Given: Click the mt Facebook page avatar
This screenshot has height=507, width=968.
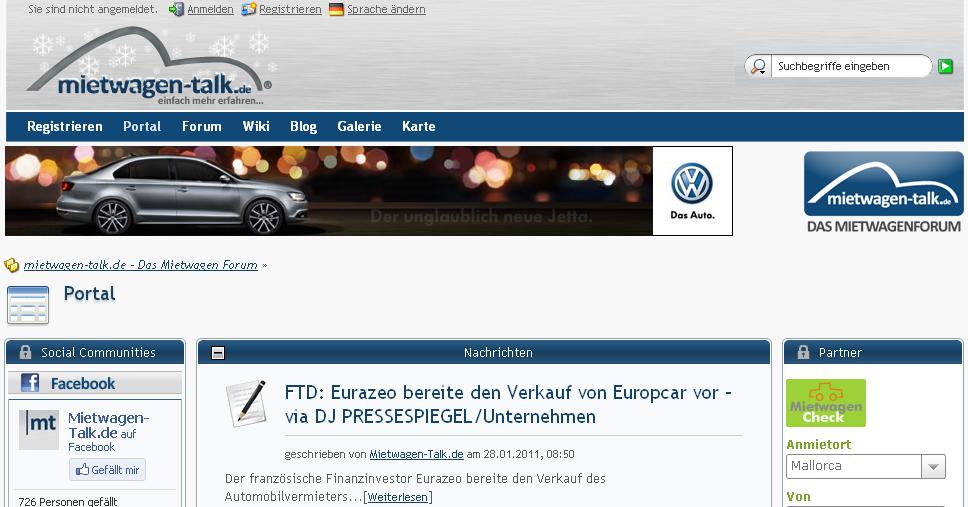Looking at the screenshot, I should [x=39, y=429].
